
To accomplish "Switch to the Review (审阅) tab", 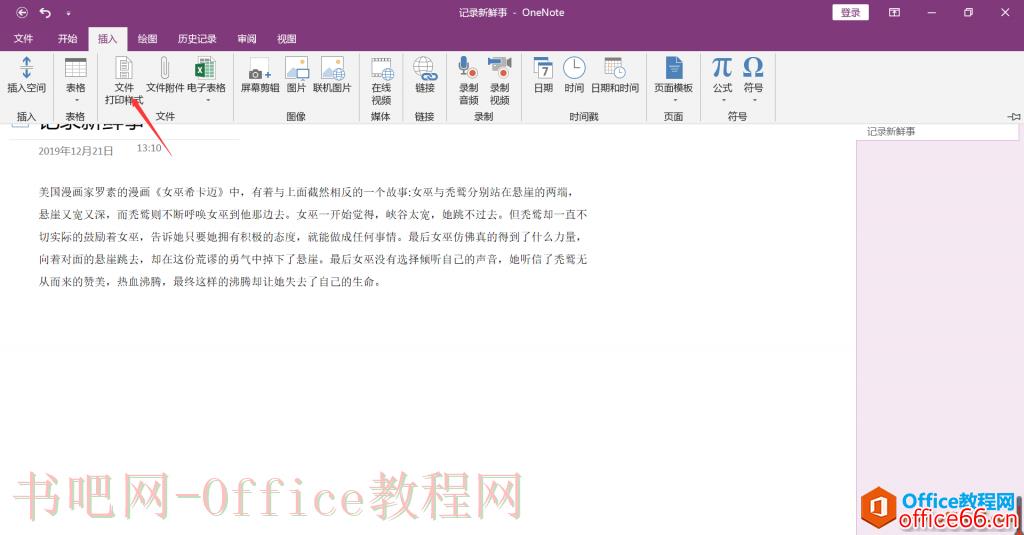I will 247,39.
